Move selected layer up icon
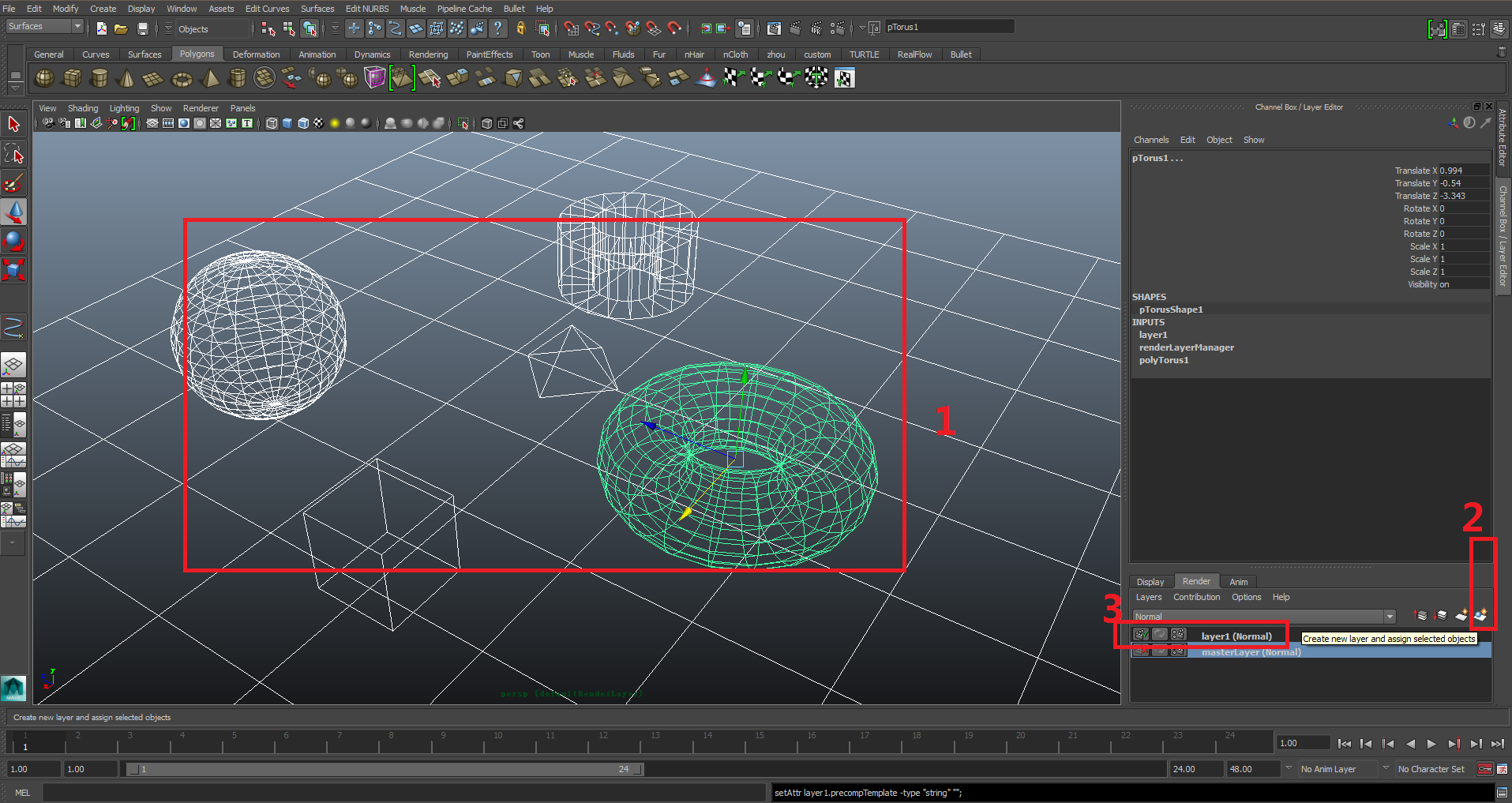 (x=1420, y=615)
